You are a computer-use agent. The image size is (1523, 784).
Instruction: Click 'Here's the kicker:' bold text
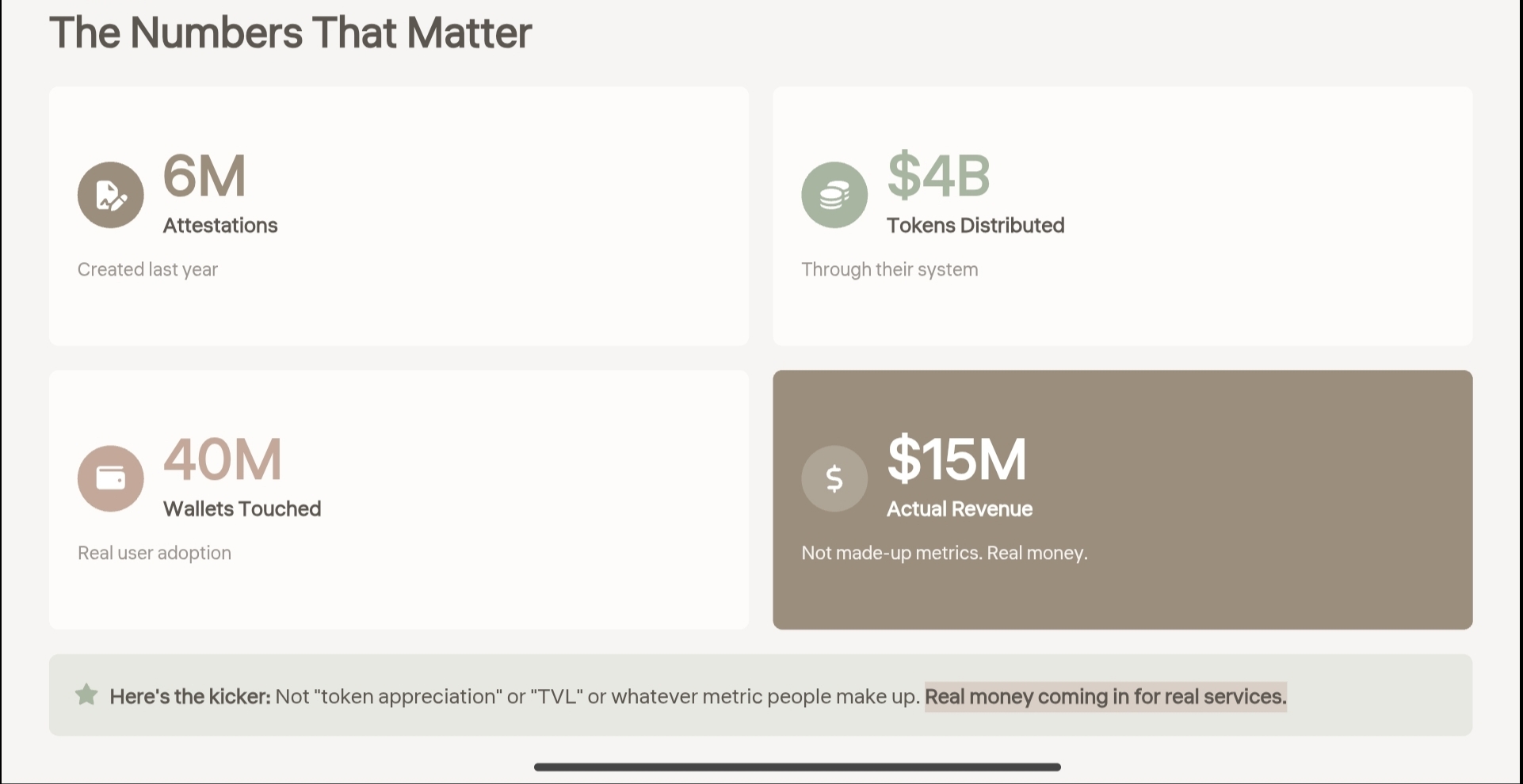(190, 697)
